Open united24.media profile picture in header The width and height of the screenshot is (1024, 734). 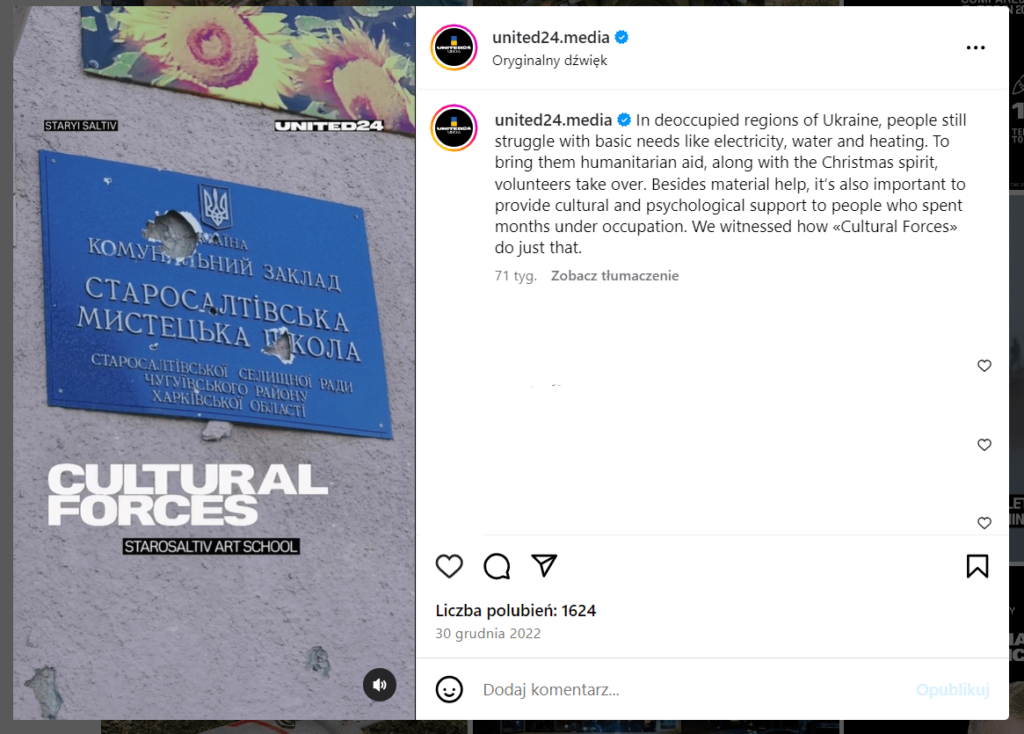[x=454, y=48]
